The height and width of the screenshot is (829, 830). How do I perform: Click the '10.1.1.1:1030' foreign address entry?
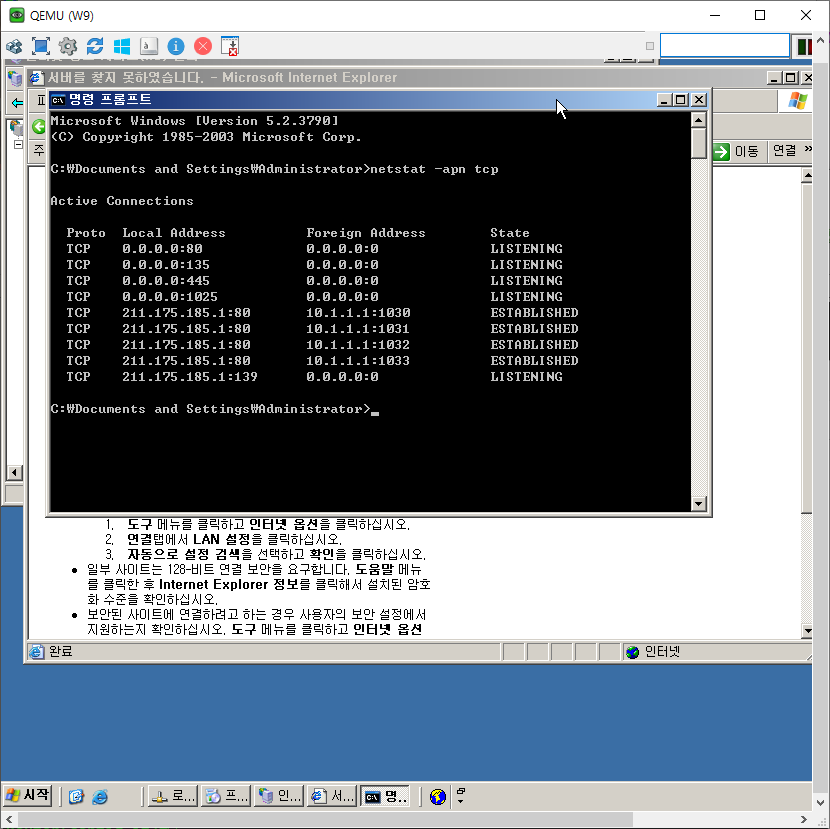[358, 313]
